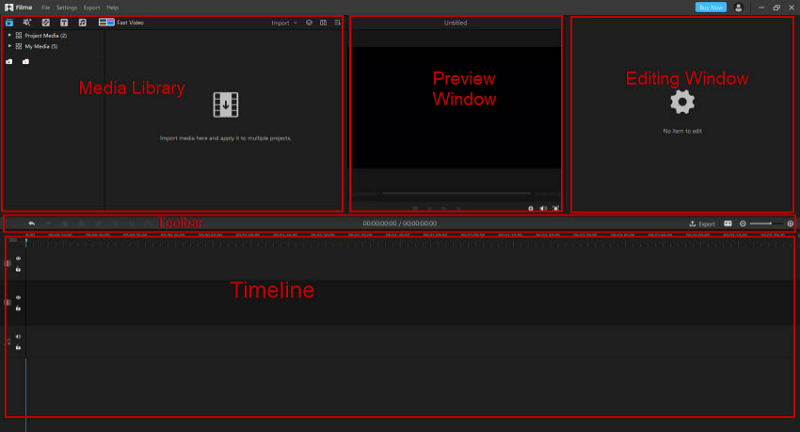Click the timeline zoom slider

pos(767,223)
